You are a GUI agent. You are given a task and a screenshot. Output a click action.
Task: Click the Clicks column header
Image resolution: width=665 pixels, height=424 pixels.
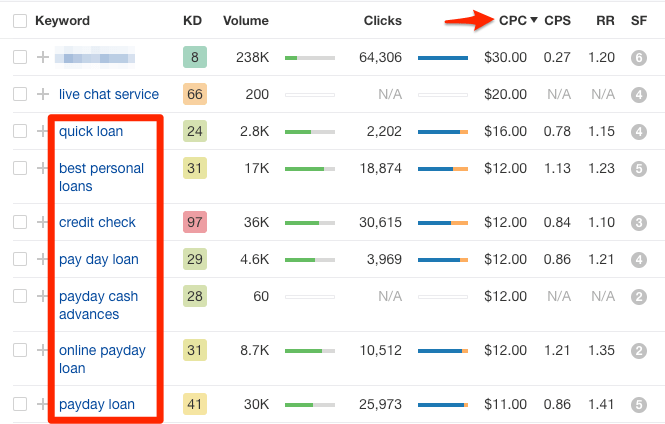(383, 21)
